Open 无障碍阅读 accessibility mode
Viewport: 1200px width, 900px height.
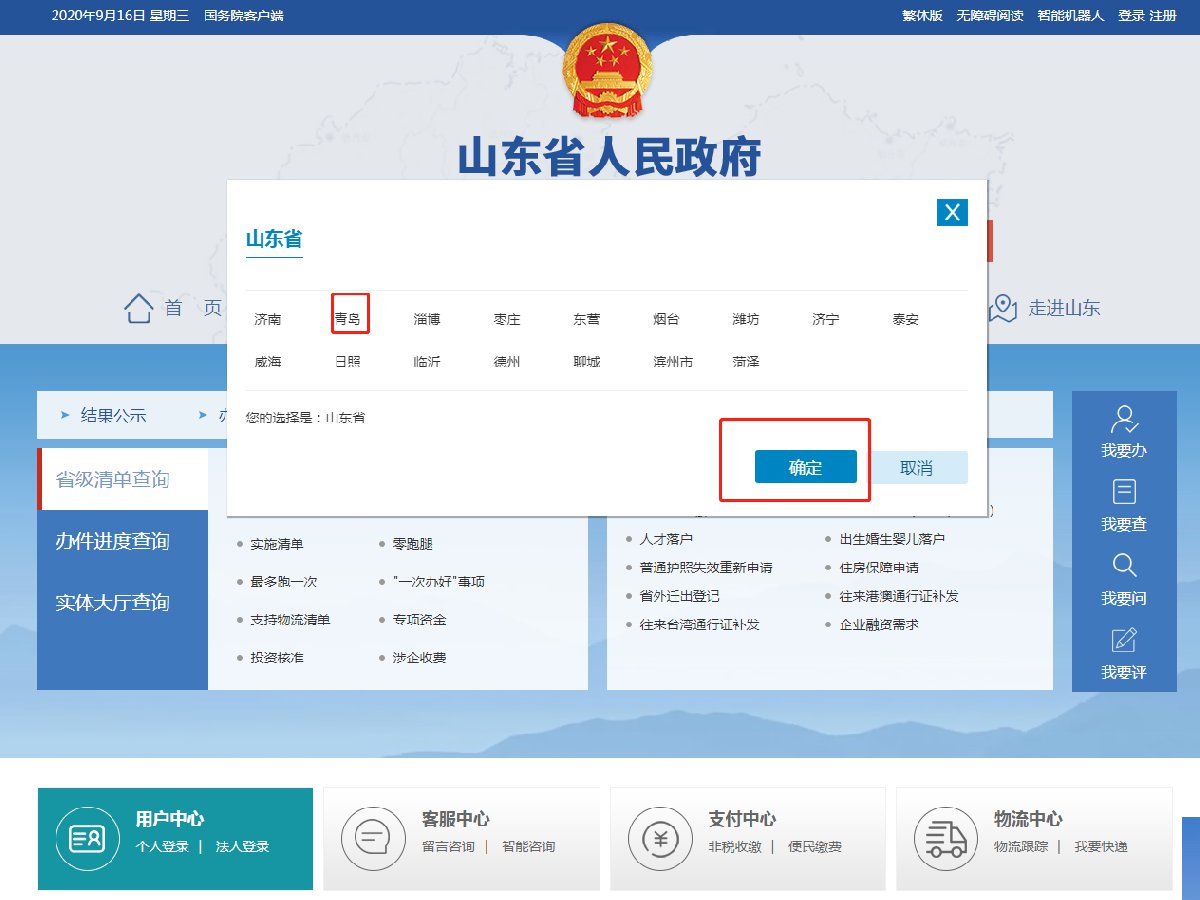990,16
